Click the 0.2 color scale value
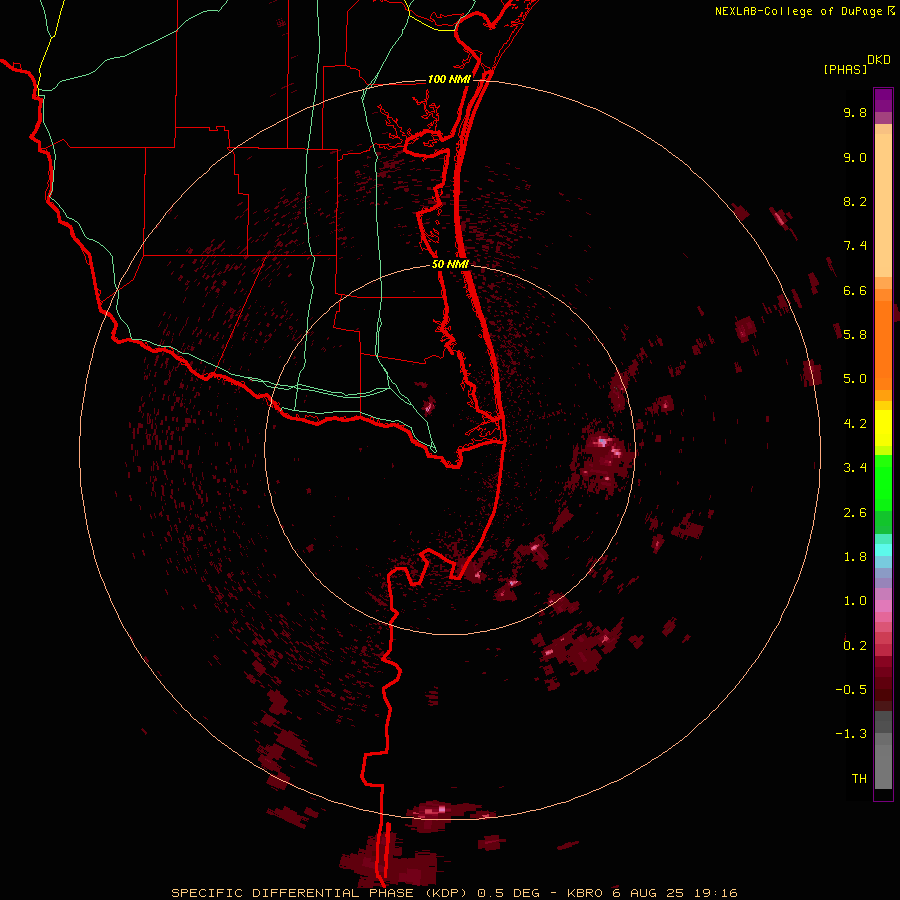 click(855, 645)
